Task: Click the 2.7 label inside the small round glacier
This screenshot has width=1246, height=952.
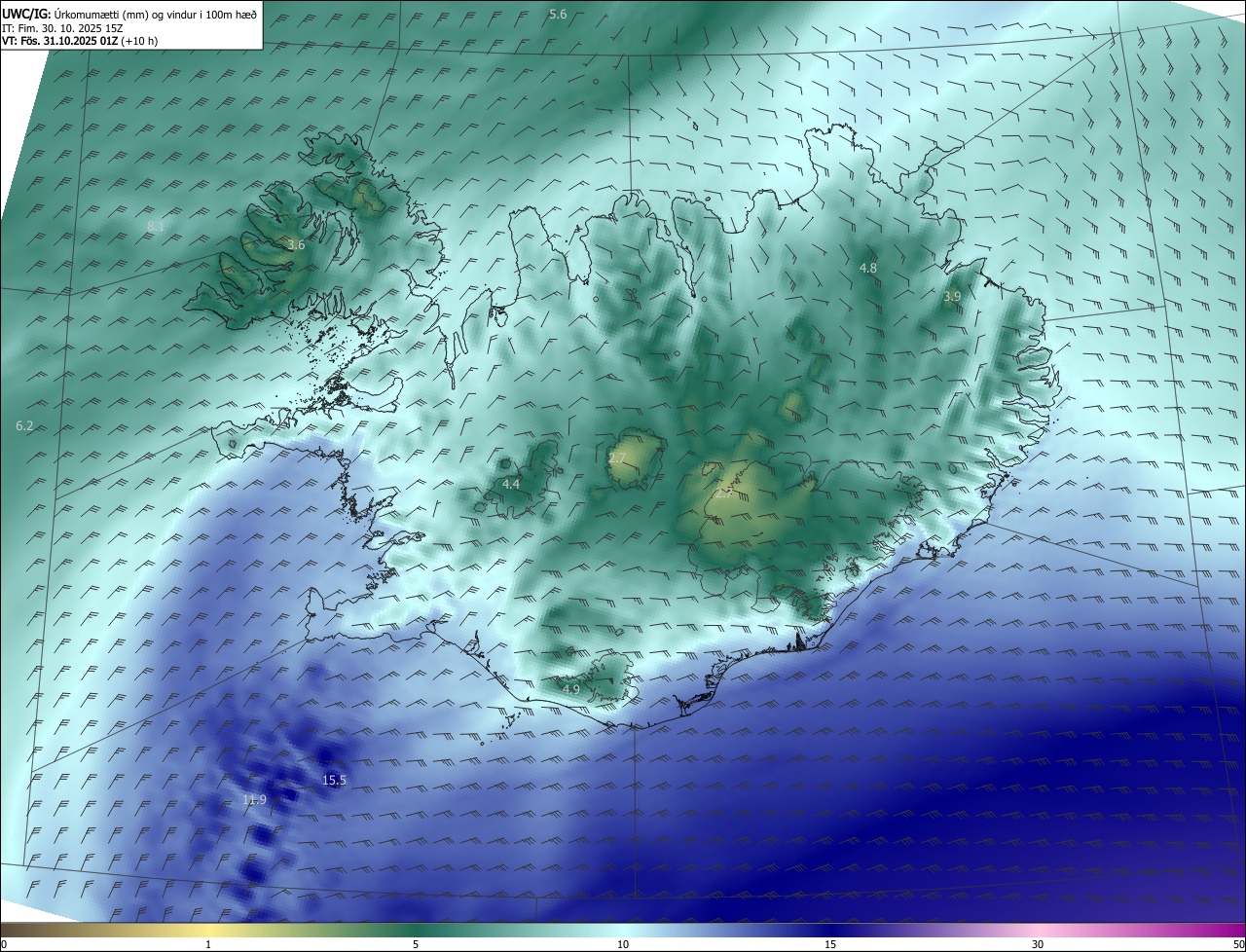Action: pos(617,458)
